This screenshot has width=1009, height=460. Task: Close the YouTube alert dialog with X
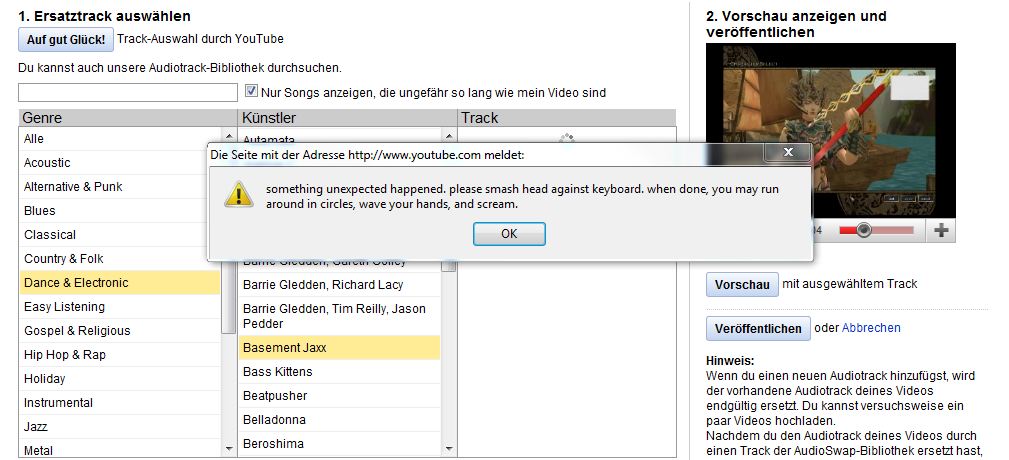coord(786,154)
